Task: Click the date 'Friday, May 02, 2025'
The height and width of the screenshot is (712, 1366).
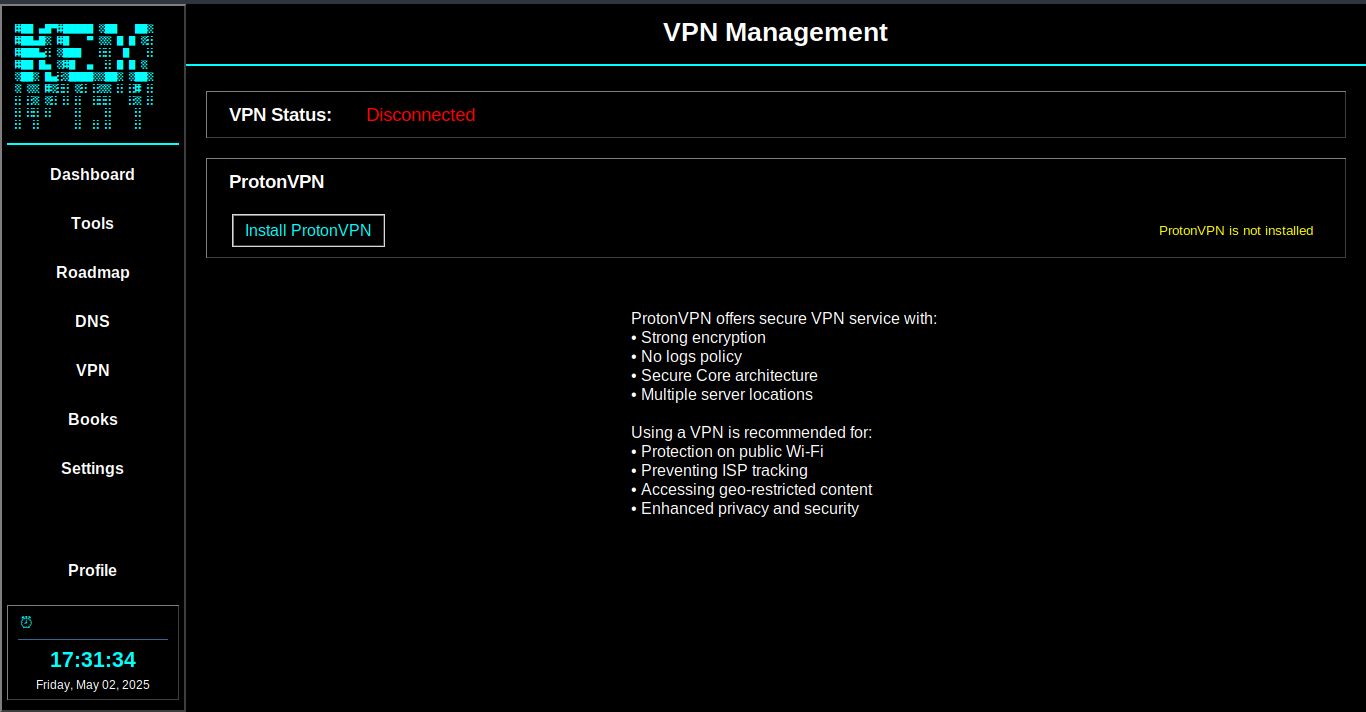Action: [x=93, y=685]
